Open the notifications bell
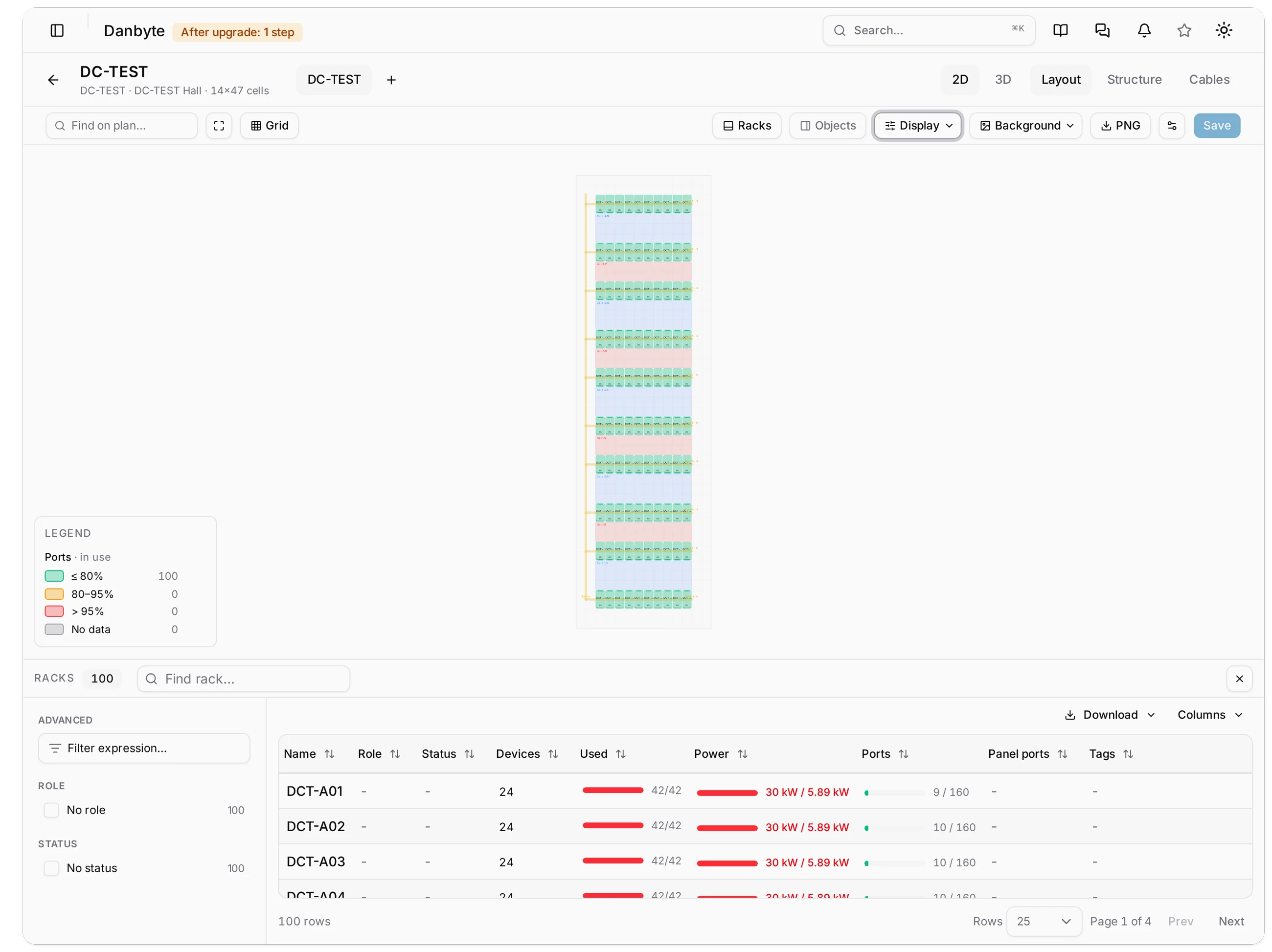The height and width of the screenshot is (952, 1272). point(1144,30)
